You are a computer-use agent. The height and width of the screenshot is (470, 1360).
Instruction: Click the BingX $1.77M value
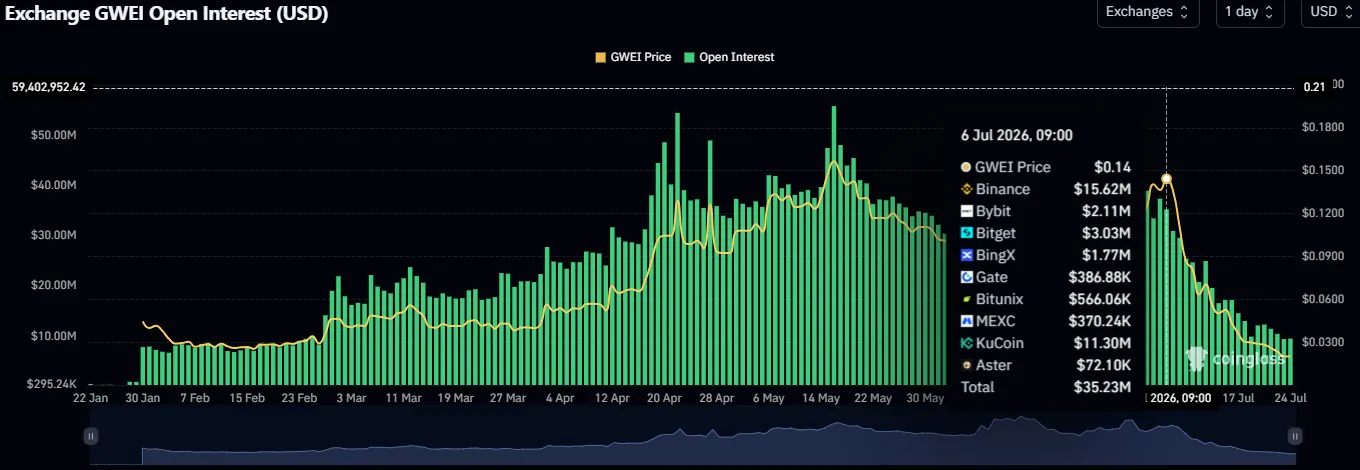(1109, 255)
